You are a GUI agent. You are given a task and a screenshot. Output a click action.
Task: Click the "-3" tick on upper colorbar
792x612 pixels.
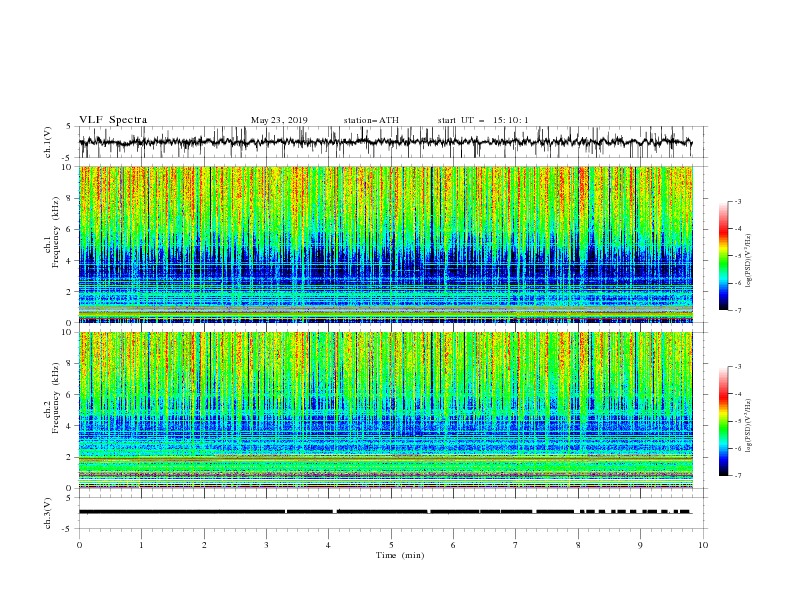coord(737,201)
